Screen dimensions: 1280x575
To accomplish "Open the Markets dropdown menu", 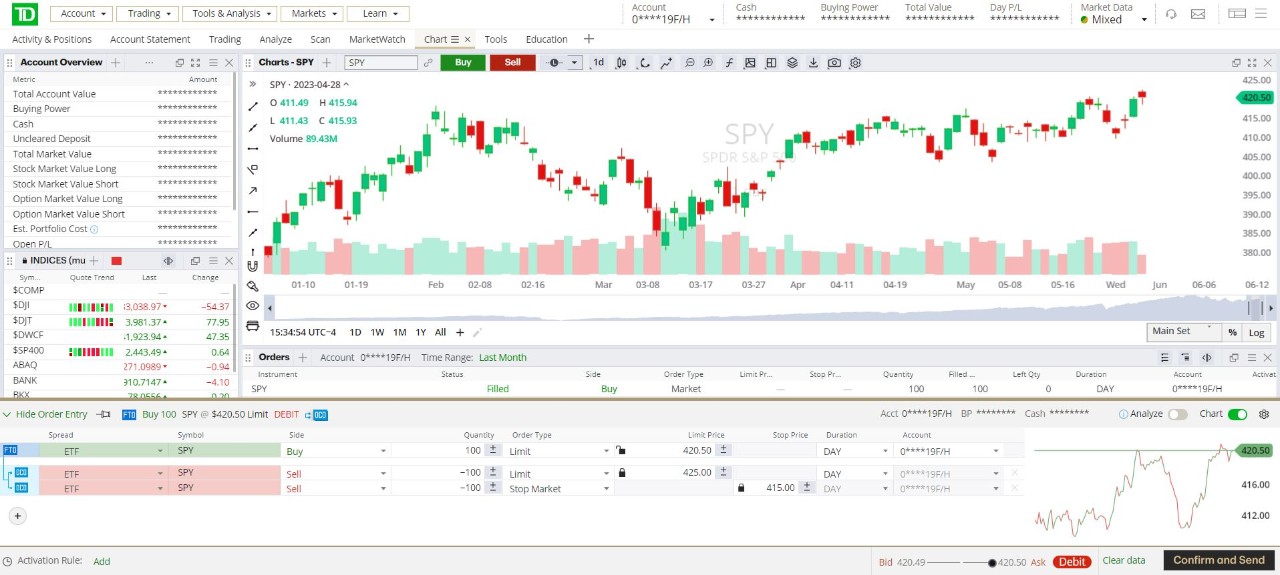I will pyautogui.click(x=311, y=14).
